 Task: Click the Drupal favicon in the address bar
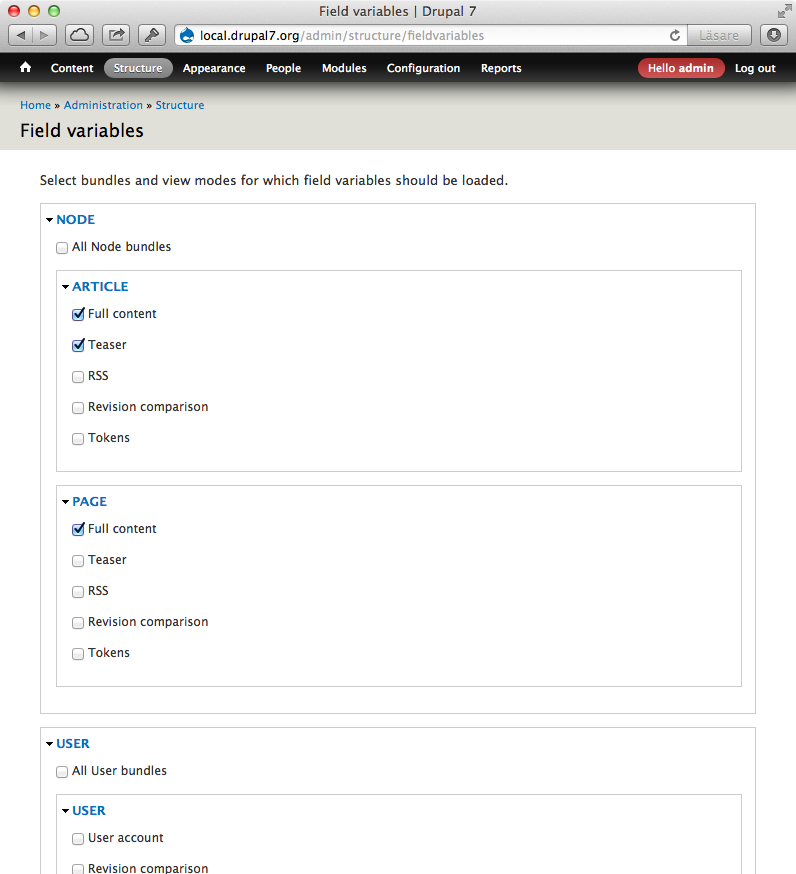pos(186,34)
